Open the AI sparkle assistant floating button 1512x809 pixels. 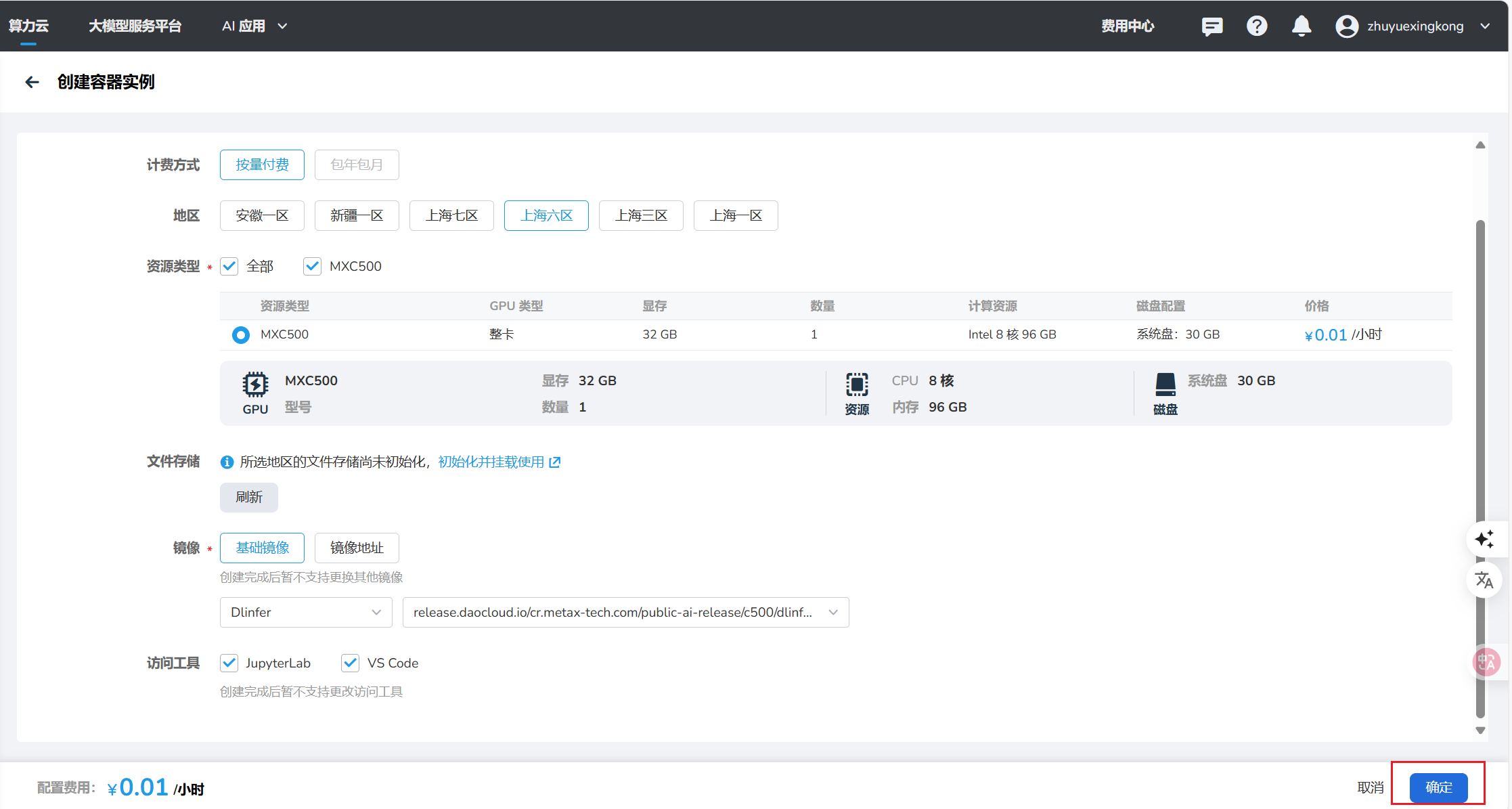click(x=1485, y=539)
